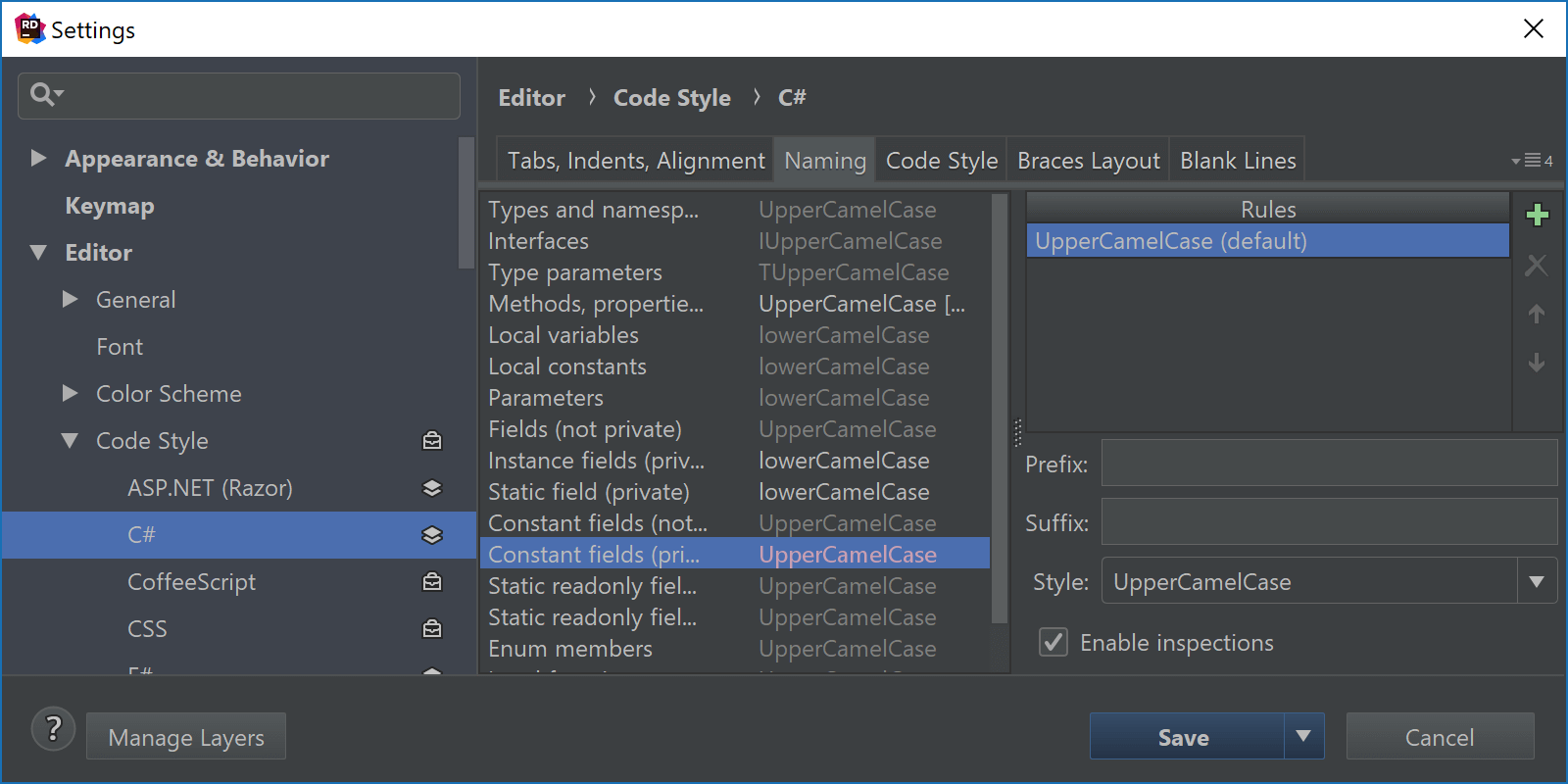This screenshot has width=1568, height=784.
Task: Click the green plus Add rule icon
Action: 1537,215
